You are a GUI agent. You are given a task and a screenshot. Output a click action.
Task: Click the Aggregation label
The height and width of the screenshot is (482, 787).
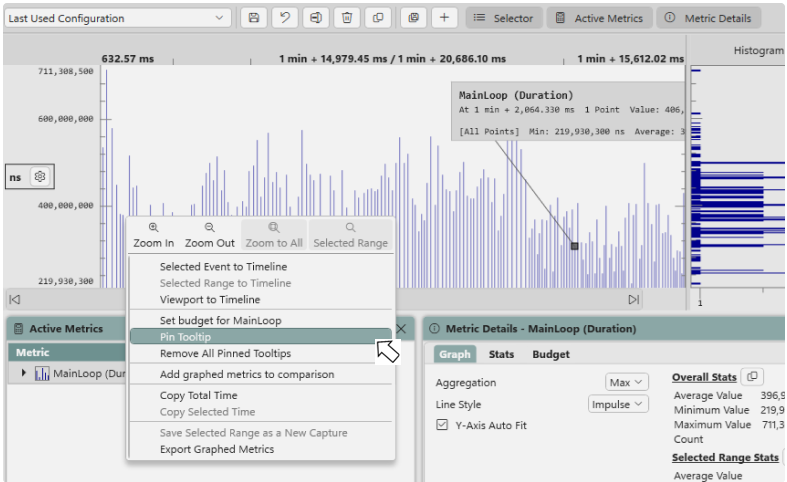click(x=466, y=383)
